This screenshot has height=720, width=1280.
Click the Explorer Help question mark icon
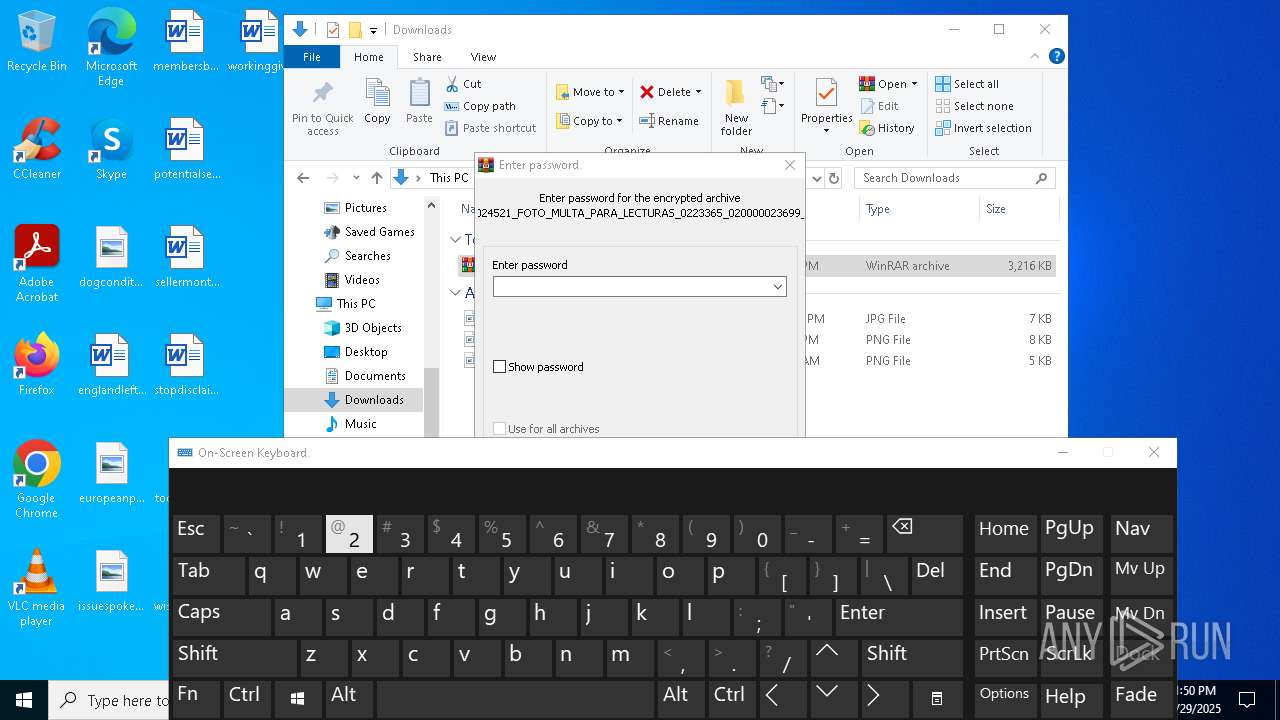(x=1056, y=56)
